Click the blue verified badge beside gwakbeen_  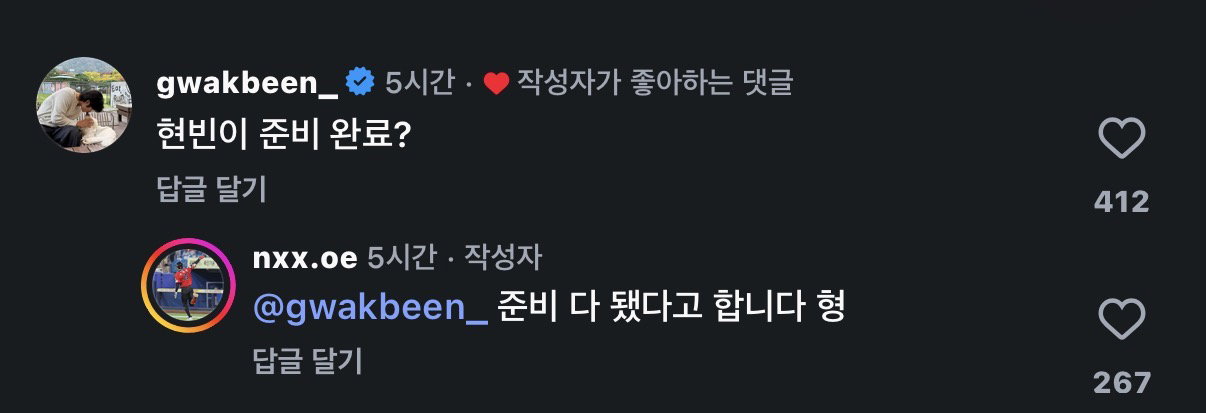click(x=360, y=83)
